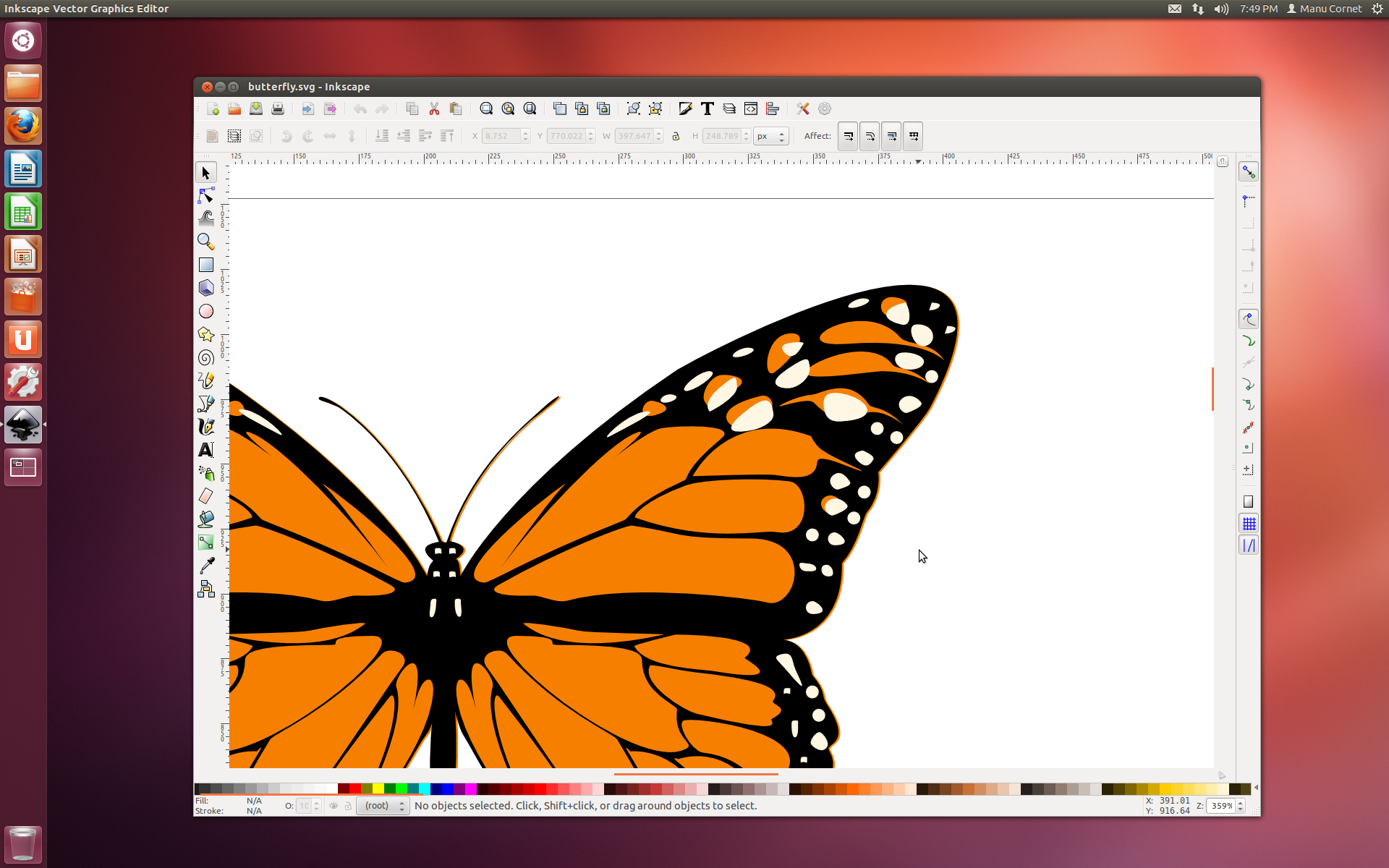Open Manu Cornet user menu
The height and width of the screenshot is (868, 1389).
coord(1324,9)
